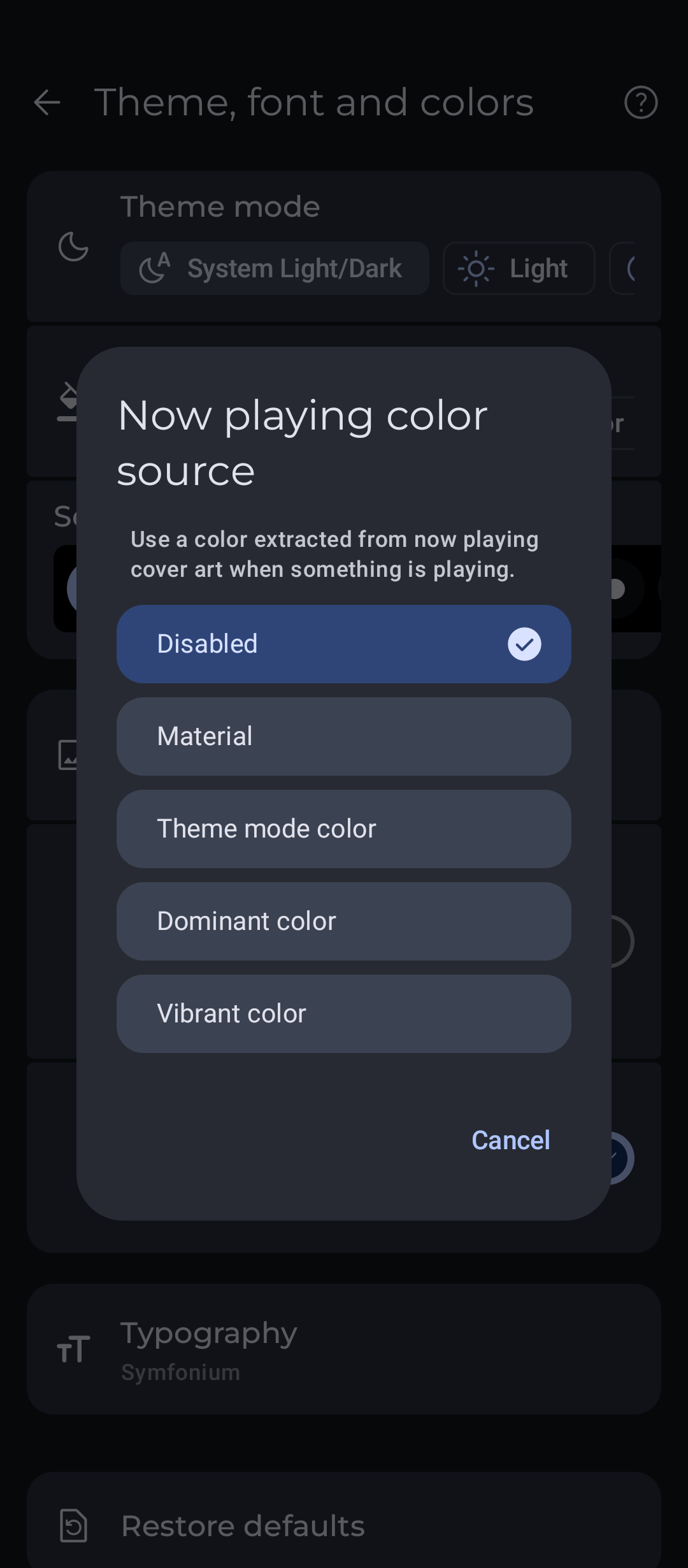
Task: Tap the Typography text size icon
Action: (x=73, y=1349)
